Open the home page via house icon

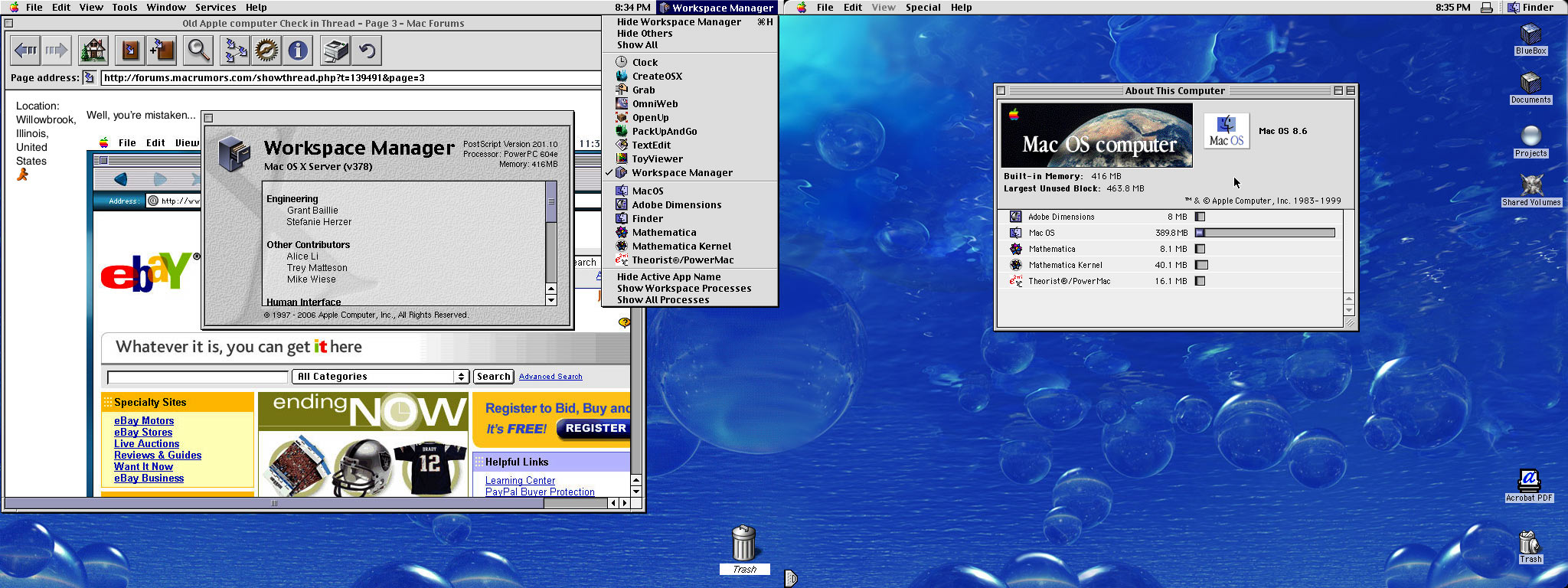[93, 51]
